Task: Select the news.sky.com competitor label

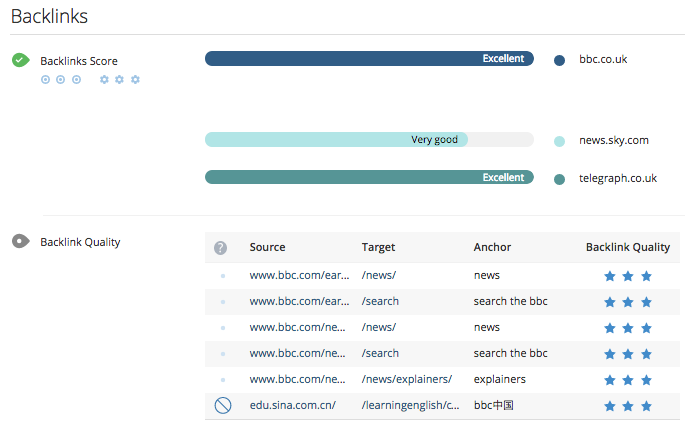Action: pos(614,141)
